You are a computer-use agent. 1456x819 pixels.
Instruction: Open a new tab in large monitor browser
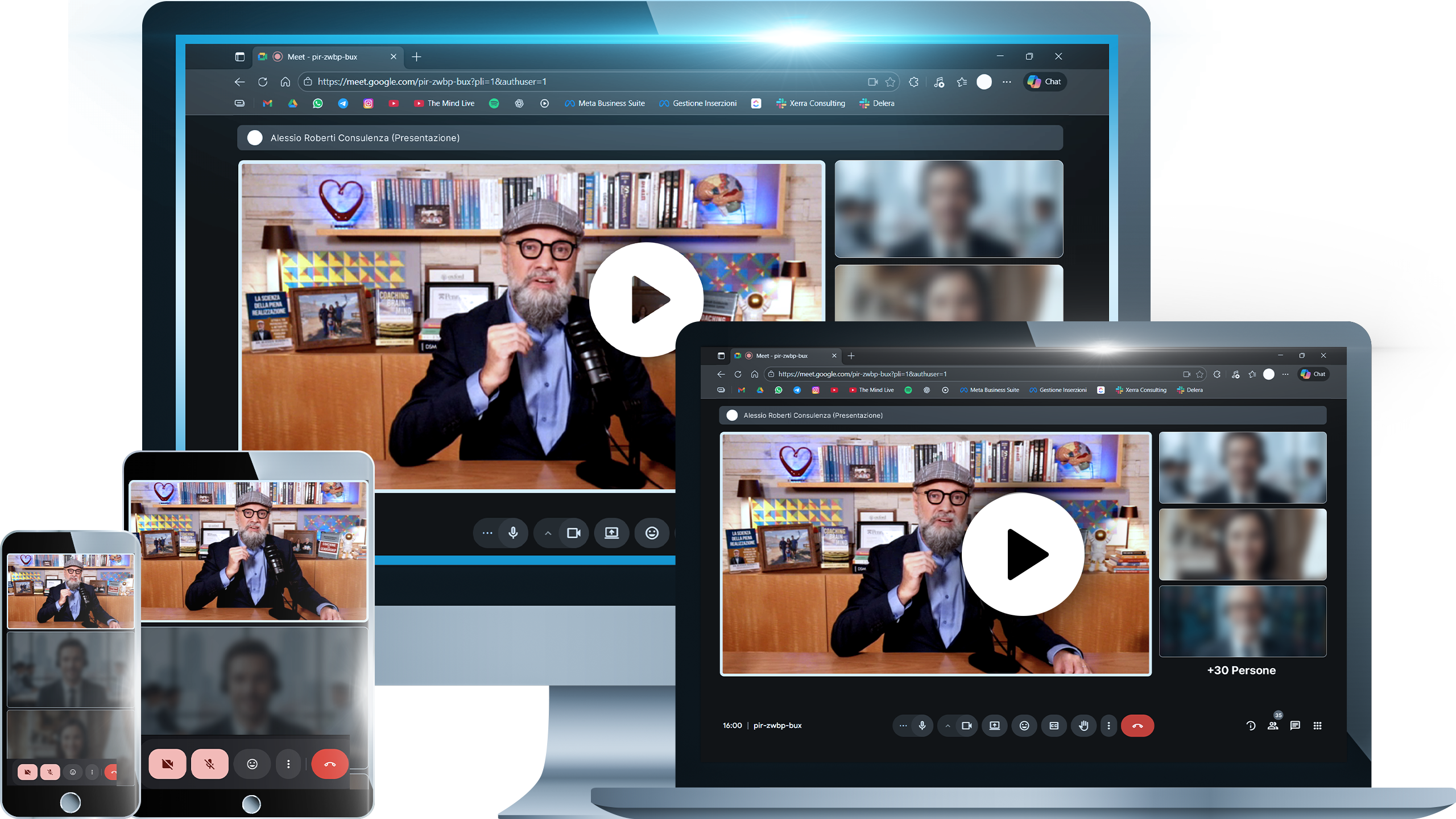click(416, 57)
